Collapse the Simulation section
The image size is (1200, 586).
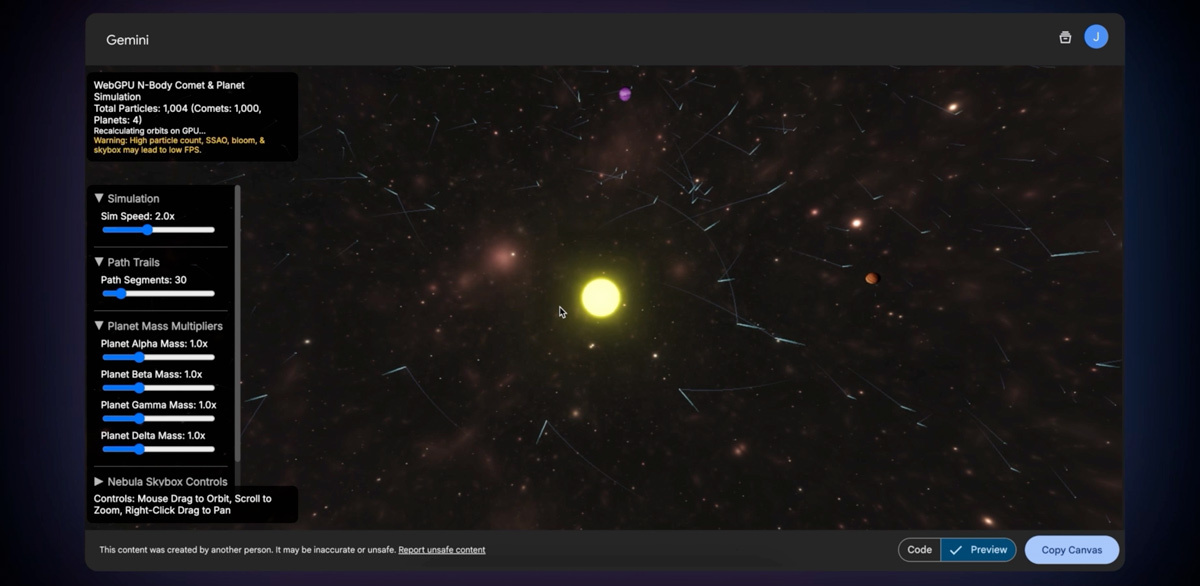point(126,198)
